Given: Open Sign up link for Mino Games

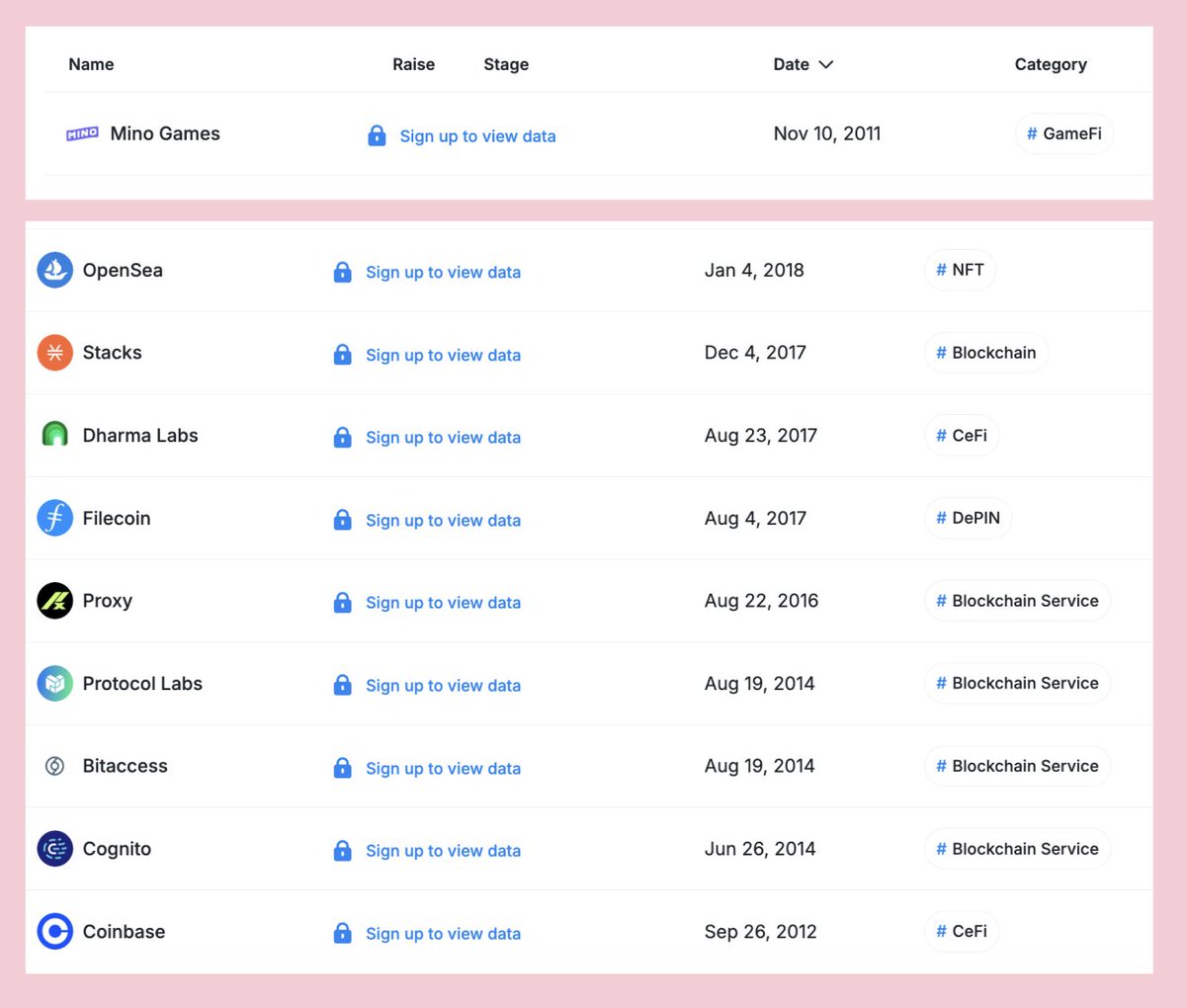Looking at the screenshot, I should pyautogui.click(x=477, y=136).
